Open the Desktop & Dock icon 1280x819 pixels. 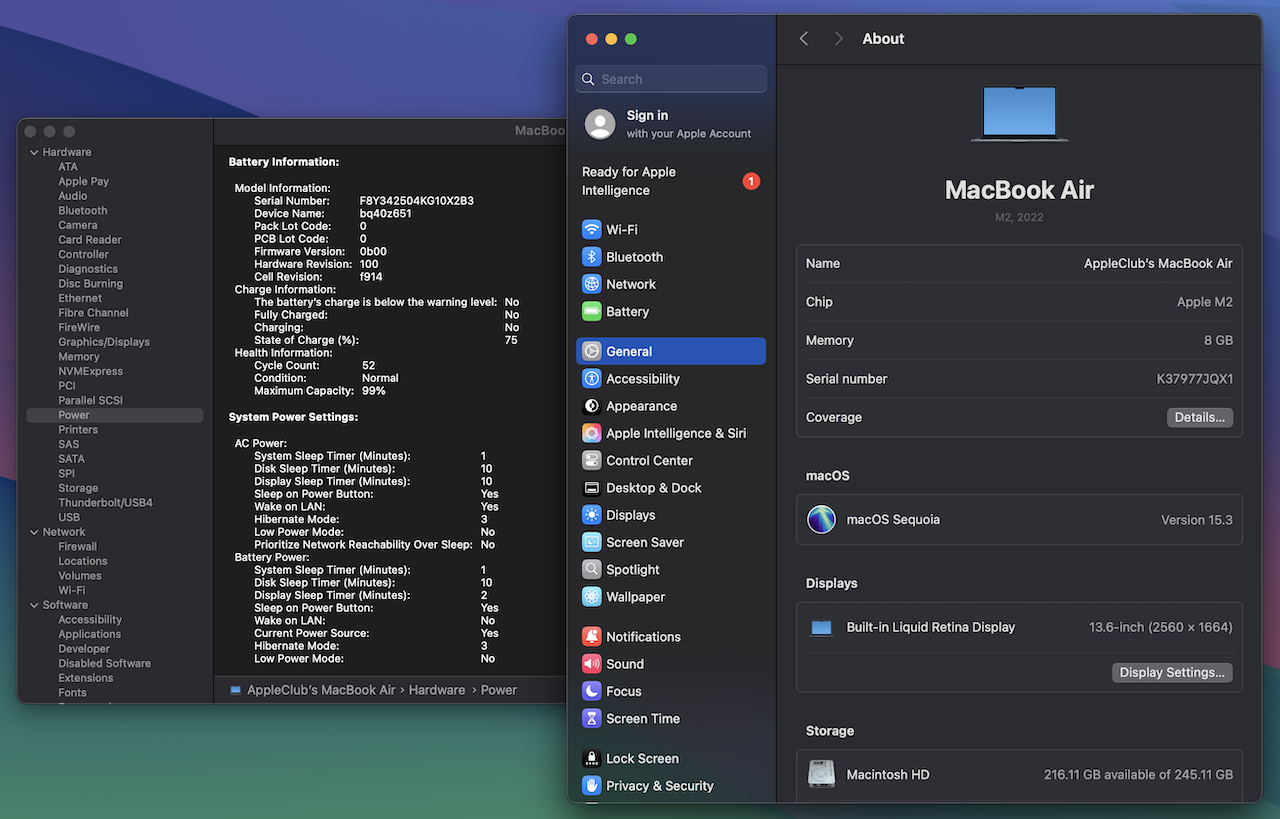[x=592, y=488]
